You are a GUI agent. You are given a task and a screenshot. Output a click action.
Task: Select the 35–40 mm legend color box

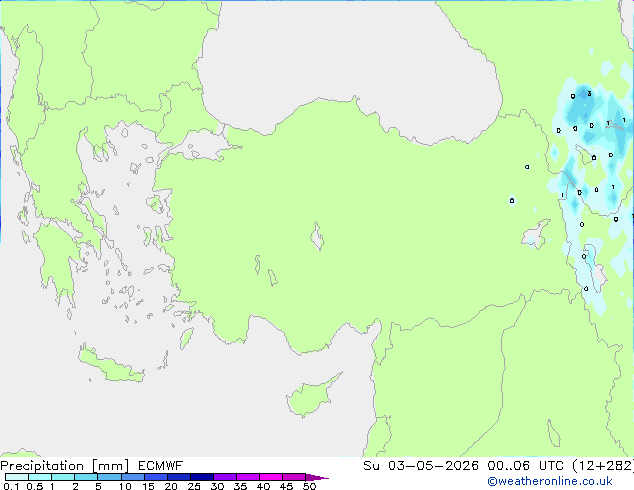click(x=248, y=477)
